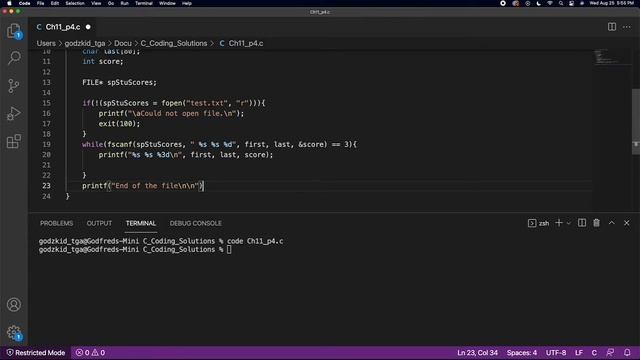640x360 pixels.
Task: Open the Search view in activity bar
Action: [14, 58]
